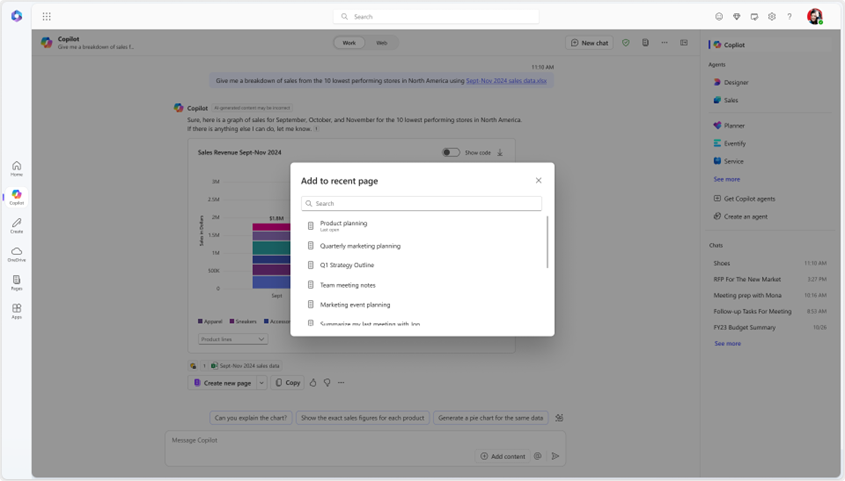Open more actions beside thumbs down

tap(341, 382)
